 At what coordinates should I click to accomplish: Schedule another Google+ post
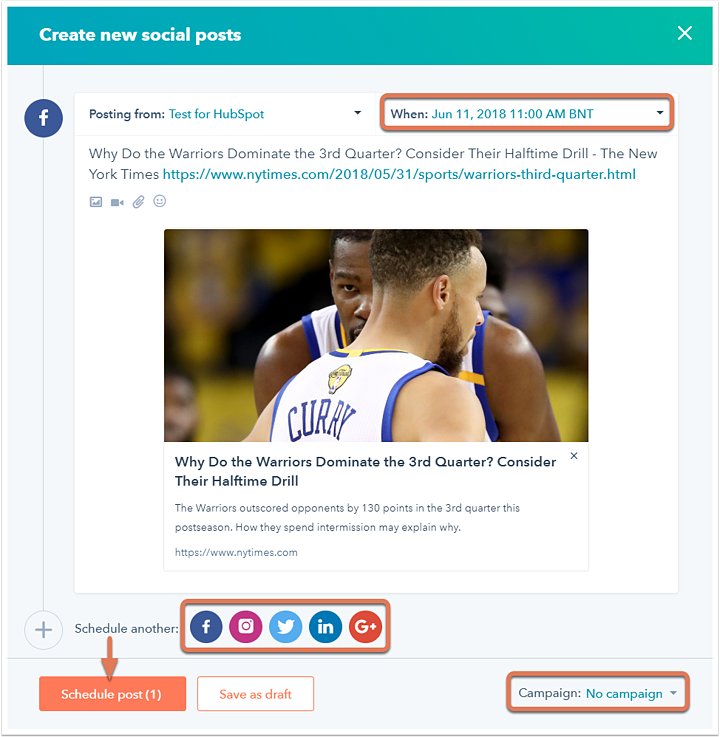365,627
